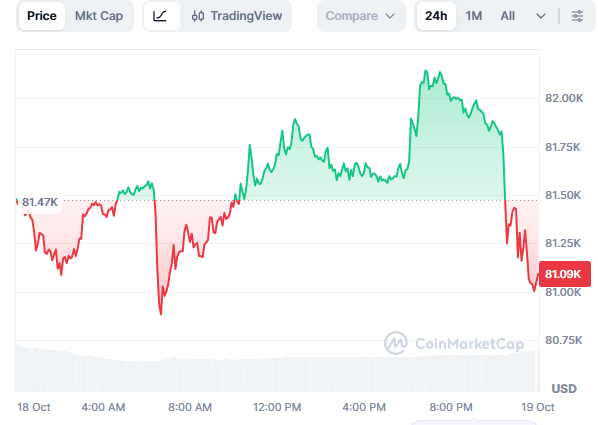
Task: Toggle the TradingView chart mode
Action: coord(237,16)
